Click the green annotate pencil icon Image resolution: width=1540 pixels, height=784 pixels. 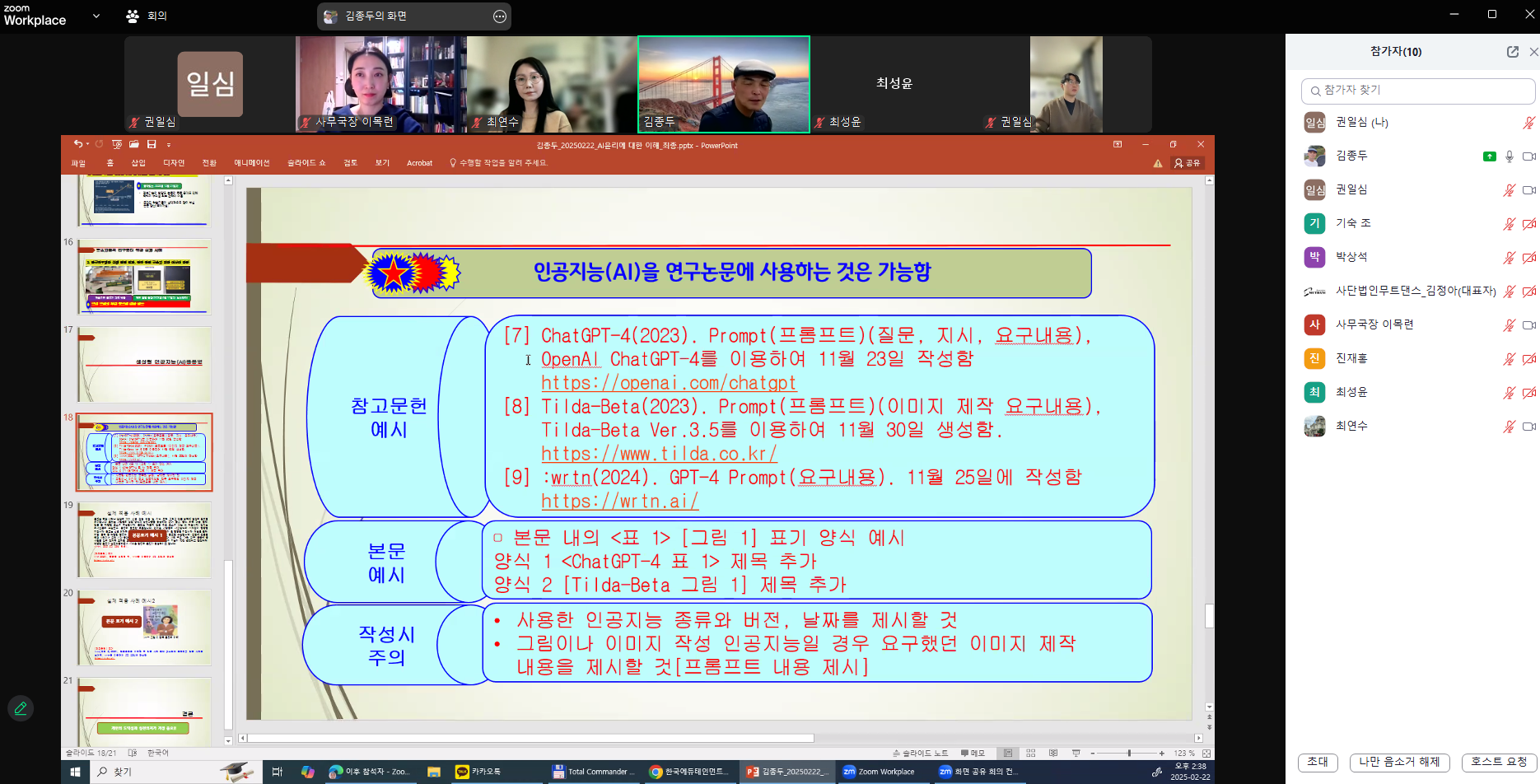[x=21, y=708]
